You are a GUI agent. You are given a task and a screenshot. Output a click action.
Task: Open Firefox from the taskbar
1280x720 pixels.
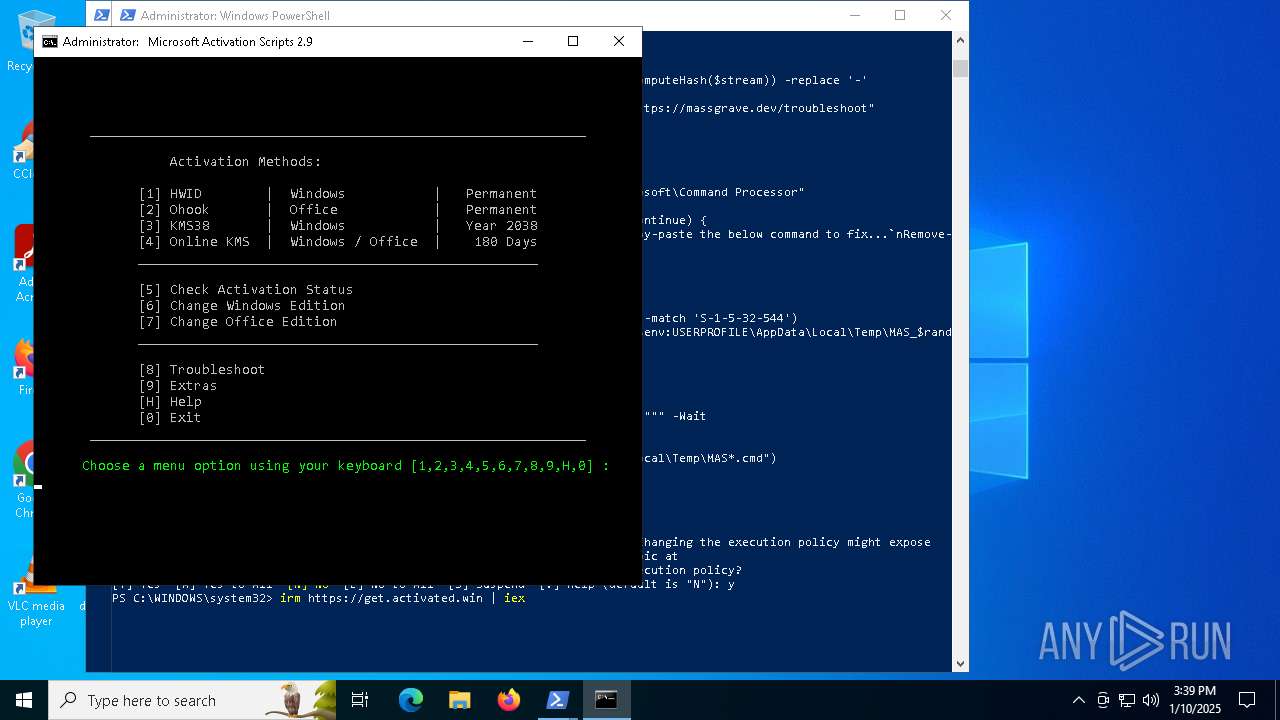click(508, 700)
